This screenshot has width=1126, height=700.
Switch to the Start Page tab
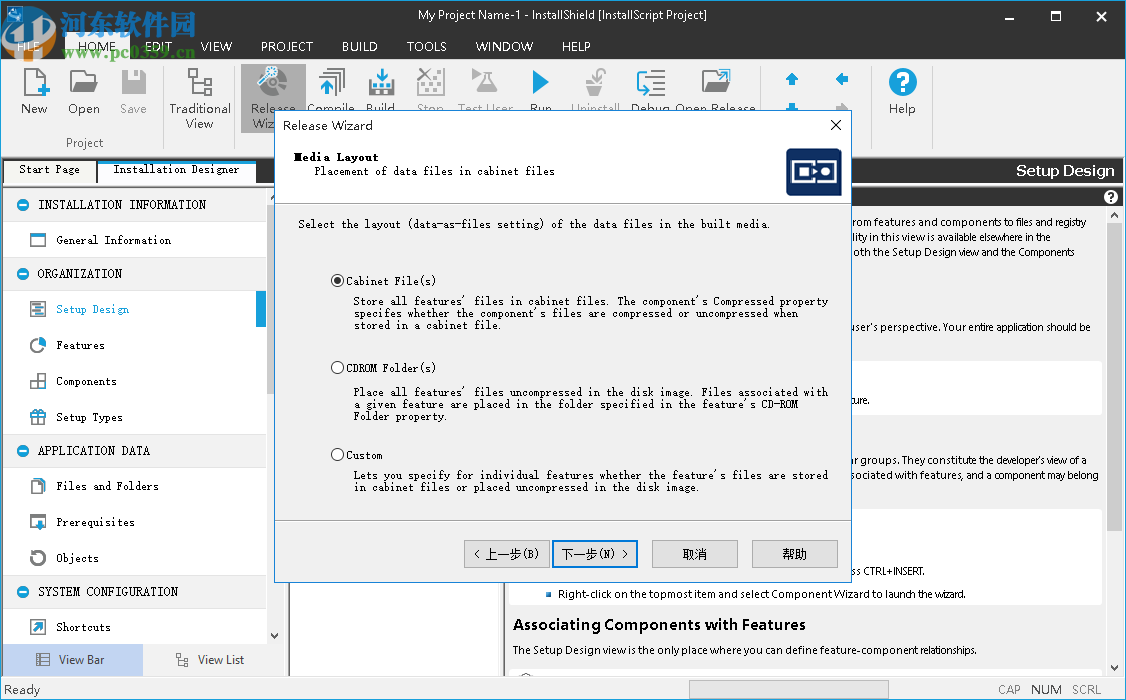49,170
